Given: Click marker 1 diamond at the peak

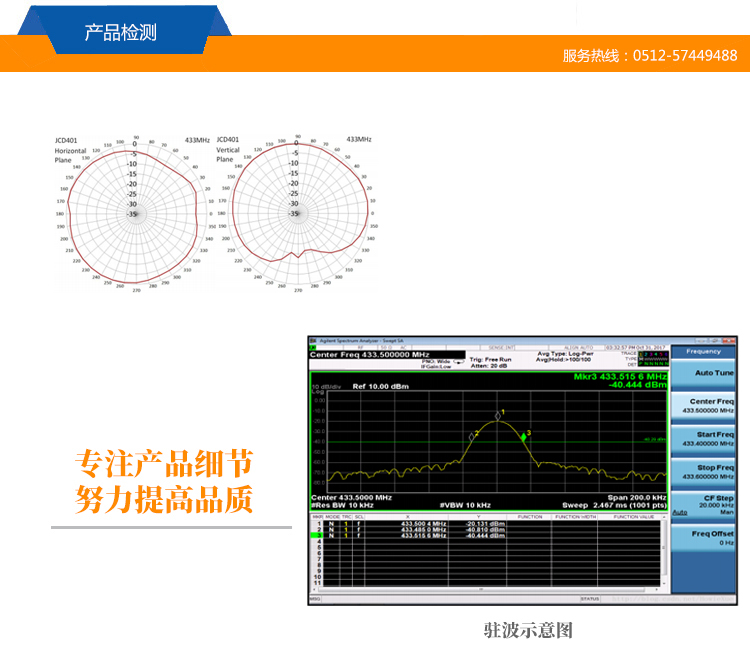Looking at the screenshot, I should tap(498, 415).
